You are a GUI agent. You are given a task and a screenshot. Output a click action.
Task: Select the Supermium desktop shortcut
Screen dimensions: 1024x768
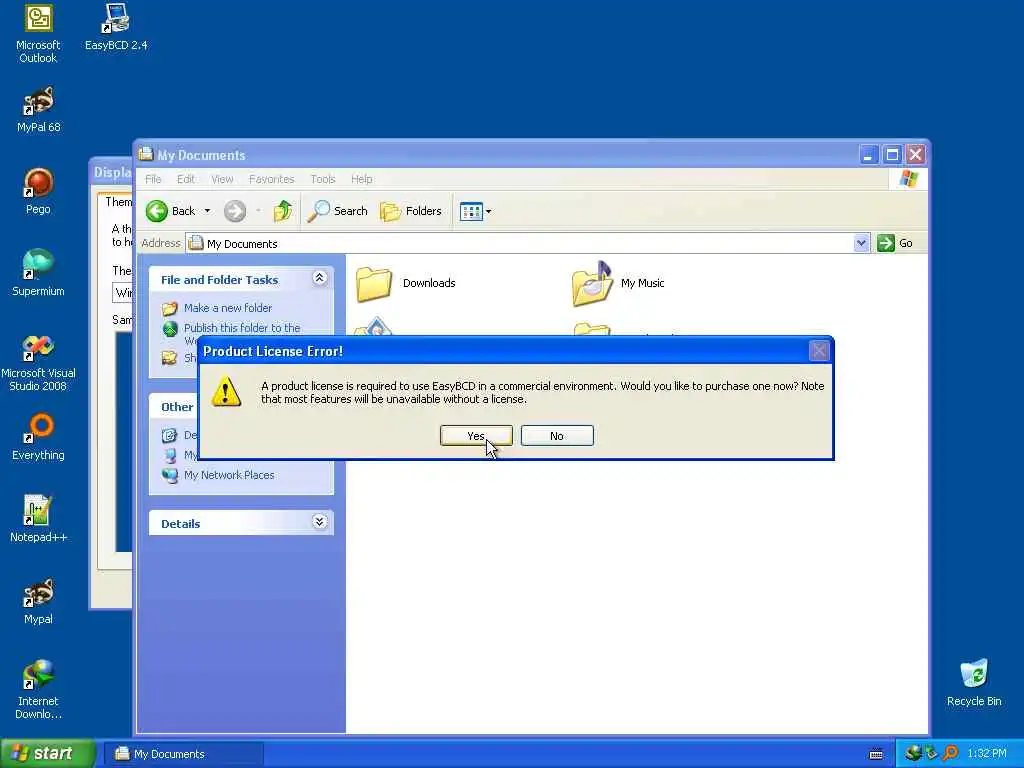[x=38, y=273]
